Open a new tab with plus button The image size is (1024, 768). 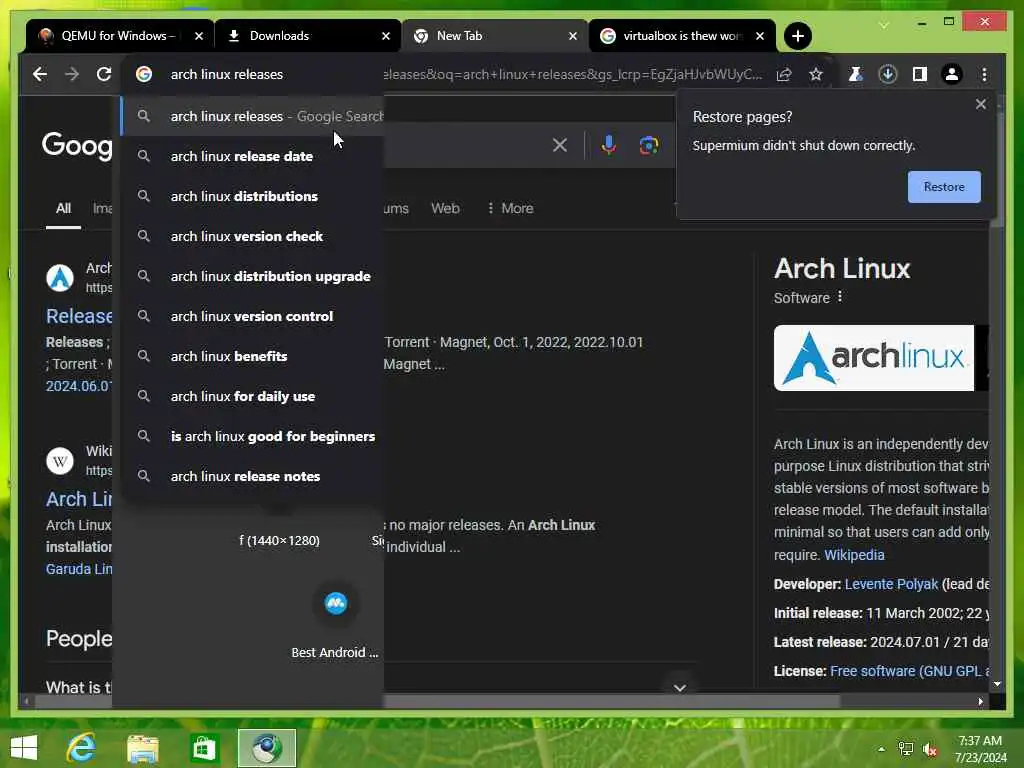[x=797, y=36]
